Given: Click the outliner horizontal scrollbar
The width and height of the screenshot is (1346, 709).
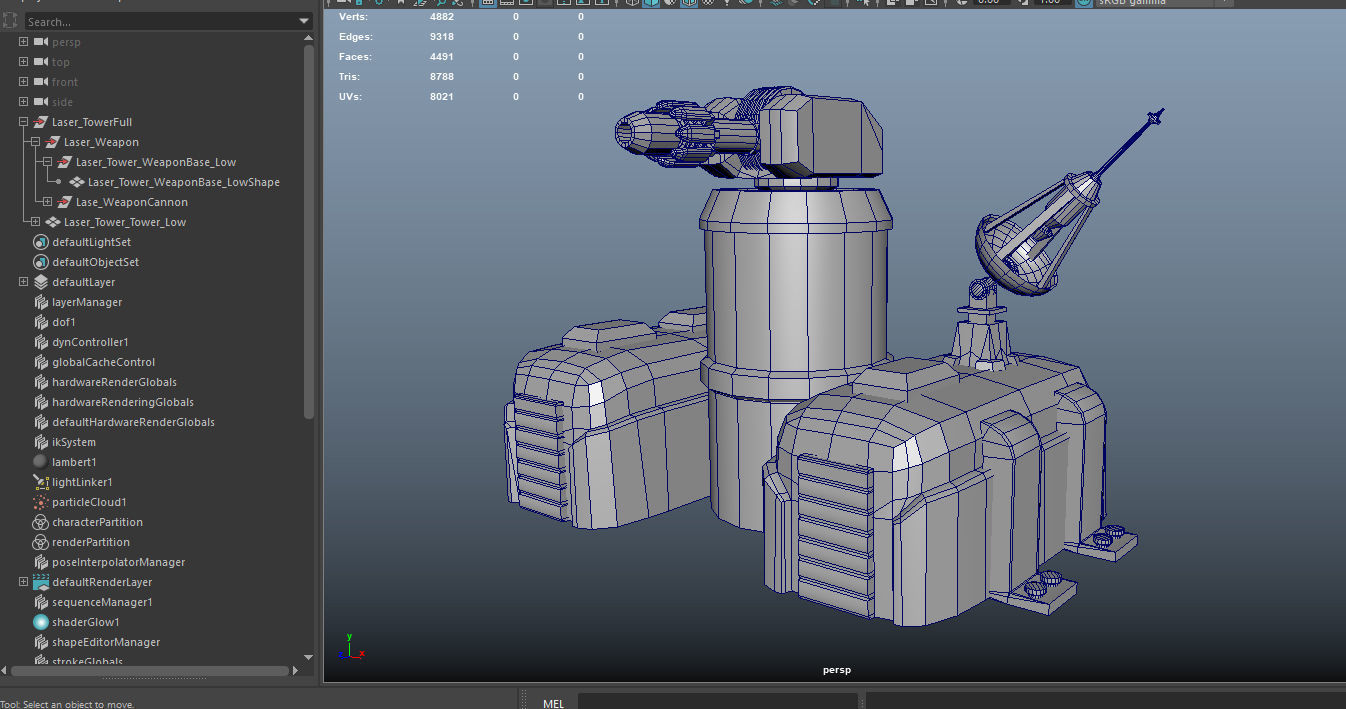Looking at the screenshot, I should click(150, 671).
